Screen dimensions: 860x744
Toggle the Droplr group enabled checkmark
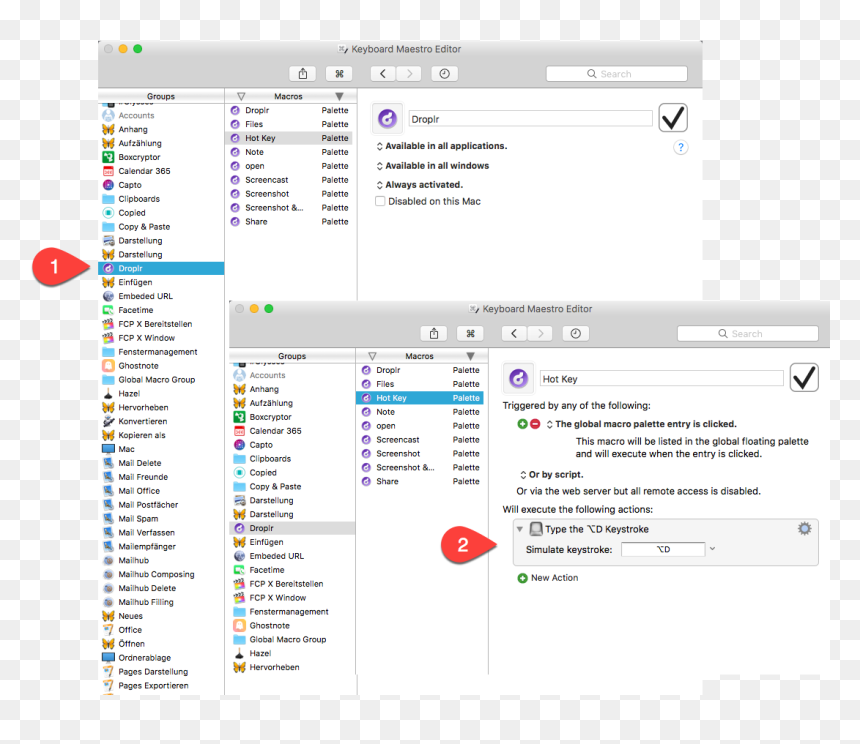coord(673,117)
